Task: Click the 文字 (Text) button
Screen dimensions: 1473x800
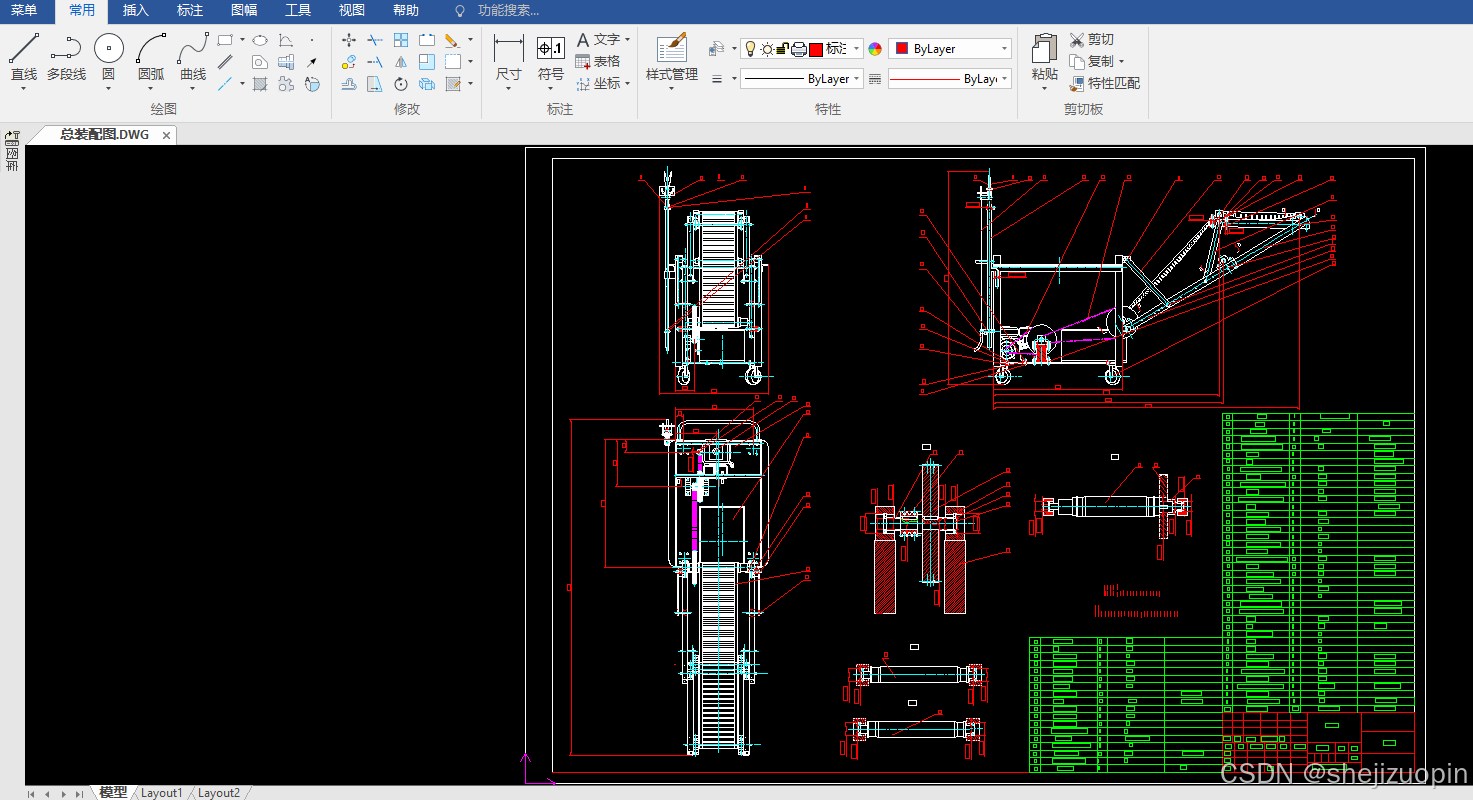Action: [598, 39]
